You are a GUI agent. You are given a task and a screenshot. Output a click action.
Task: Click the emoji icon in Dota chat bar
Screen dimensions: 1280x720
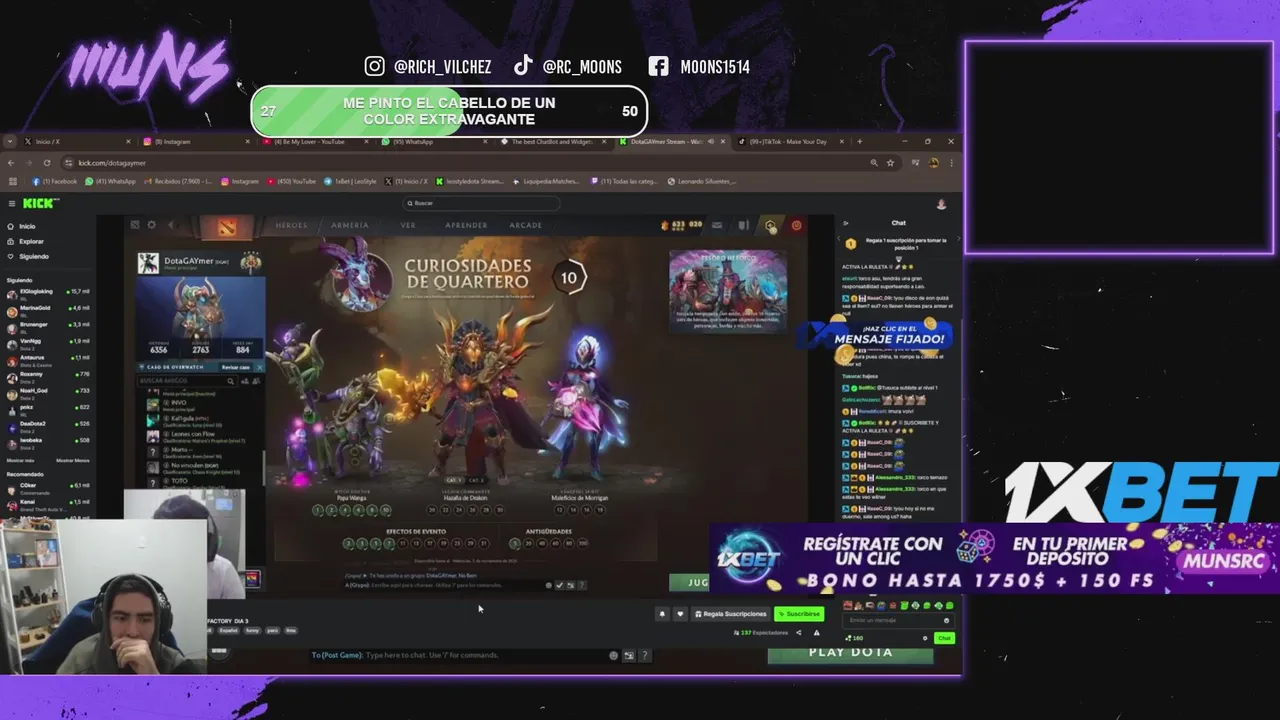[613, 655]
